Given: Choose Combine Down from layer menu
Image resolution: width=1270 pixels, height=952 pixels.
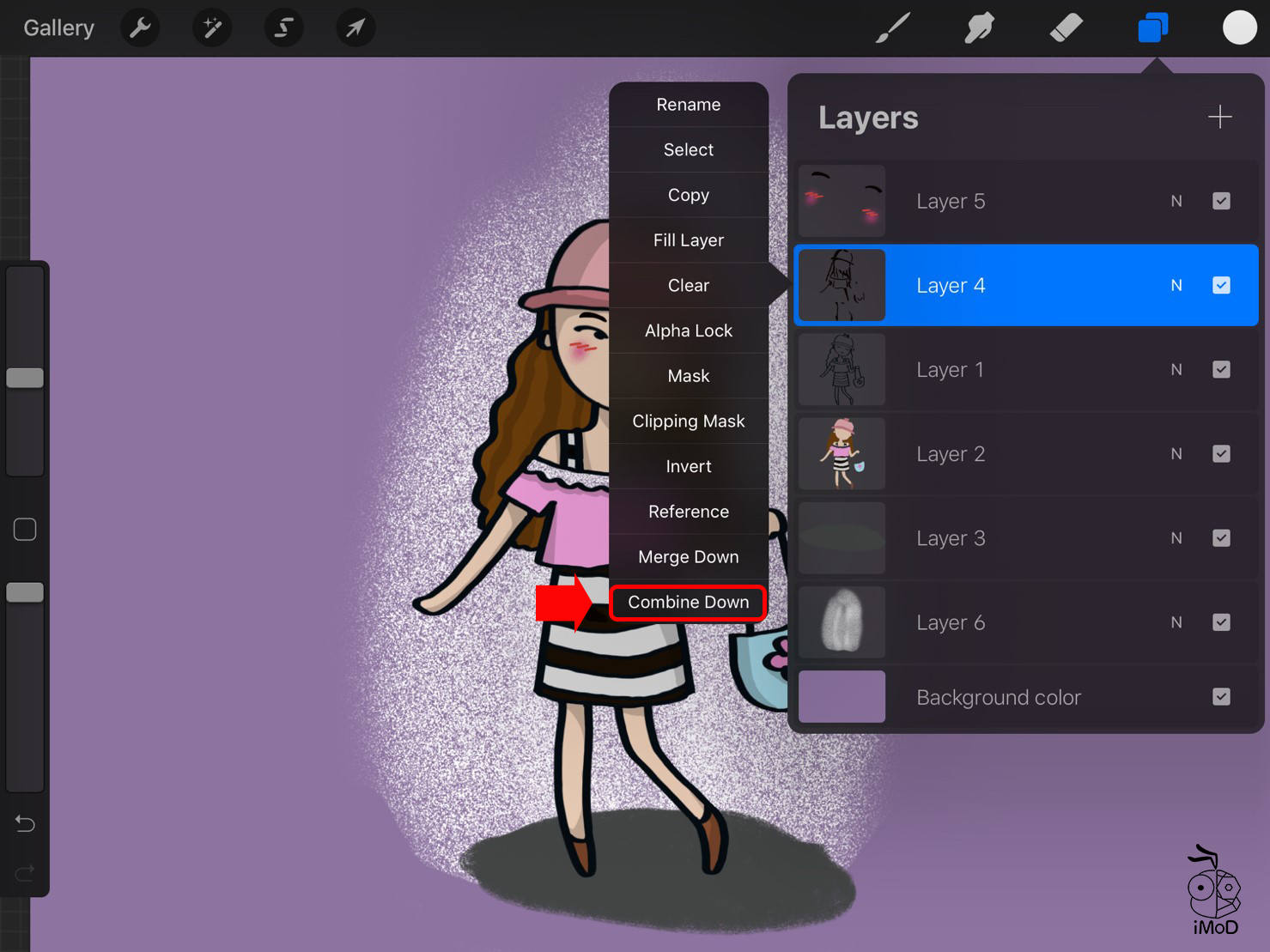Looking at the screenshot, I should [x=688, y=602].
